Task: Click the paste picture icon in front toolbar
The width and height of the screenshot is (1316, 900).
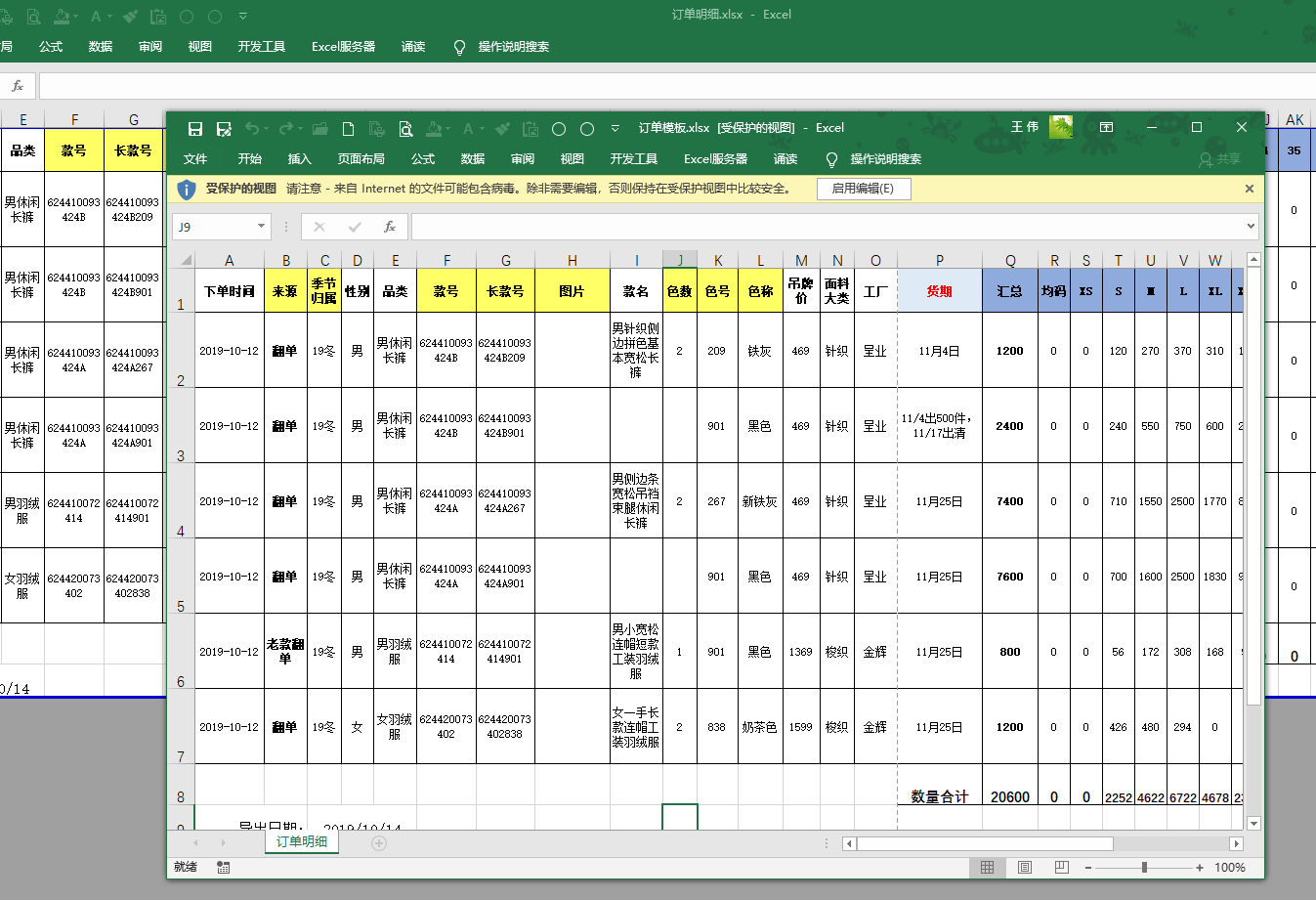Action: click(531, 128)
